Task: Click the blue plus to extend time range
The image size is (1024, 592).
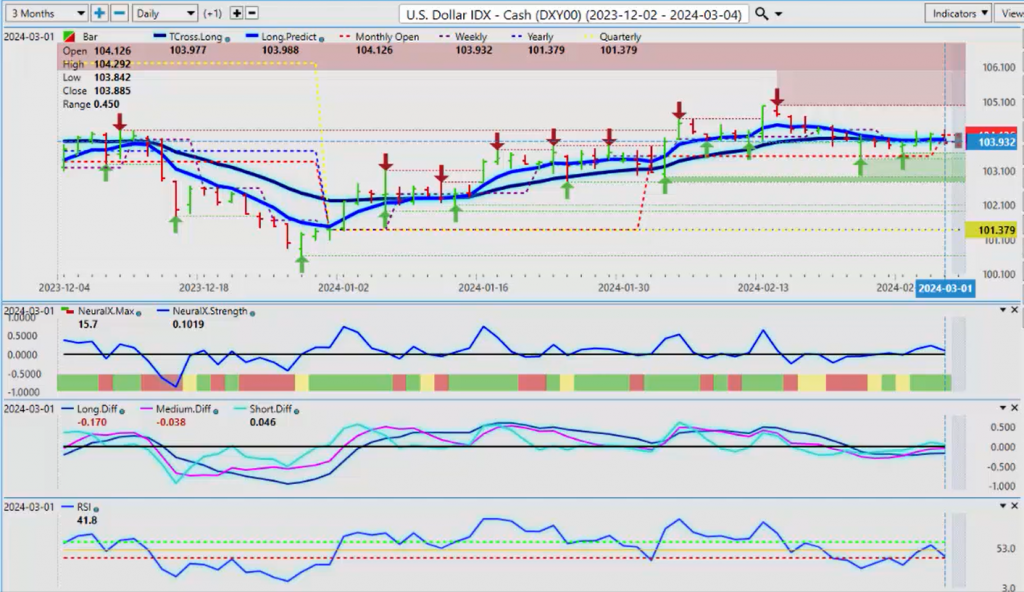Action: (99, 13)
